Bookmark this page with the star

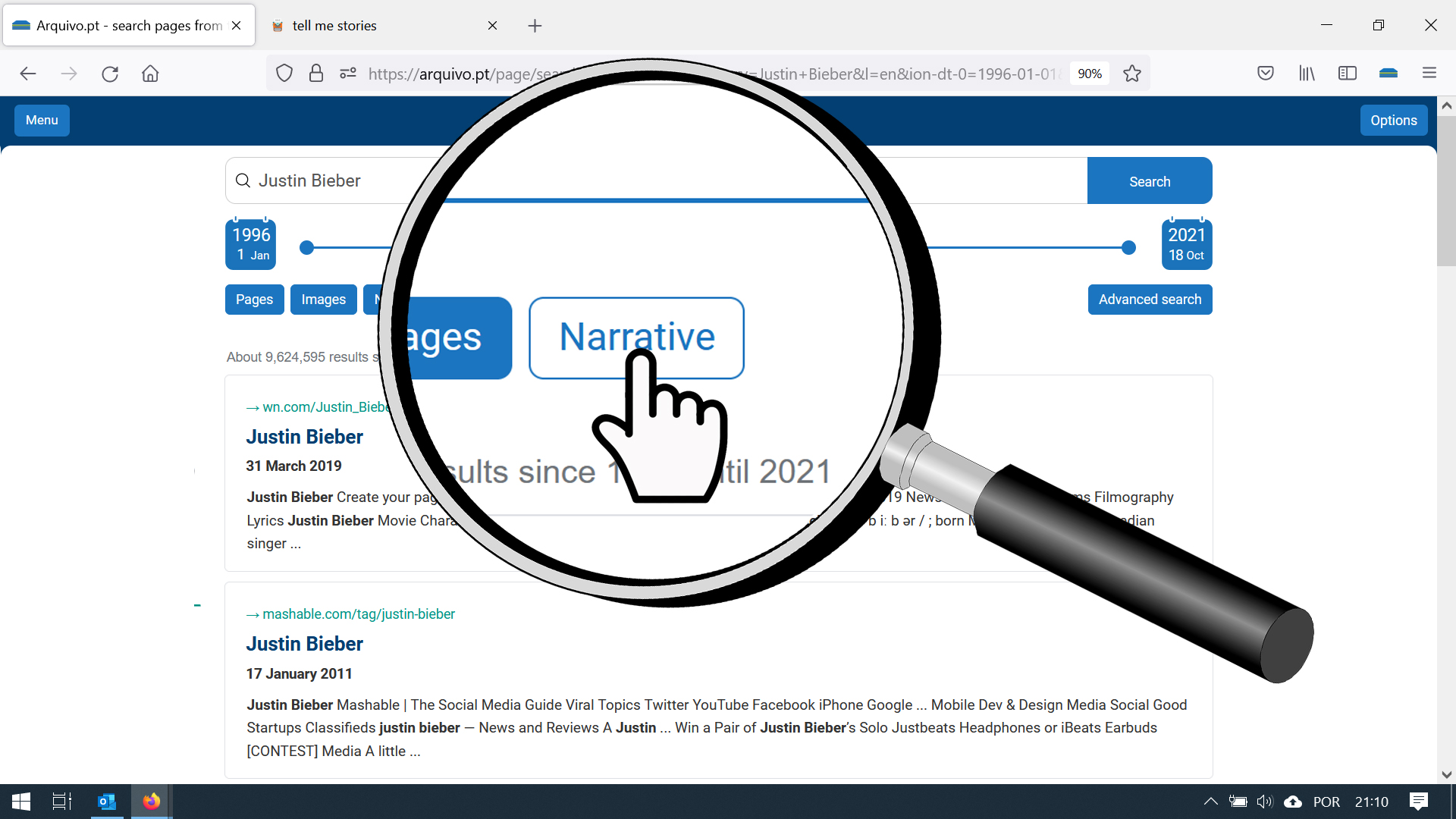point(1132,74)
